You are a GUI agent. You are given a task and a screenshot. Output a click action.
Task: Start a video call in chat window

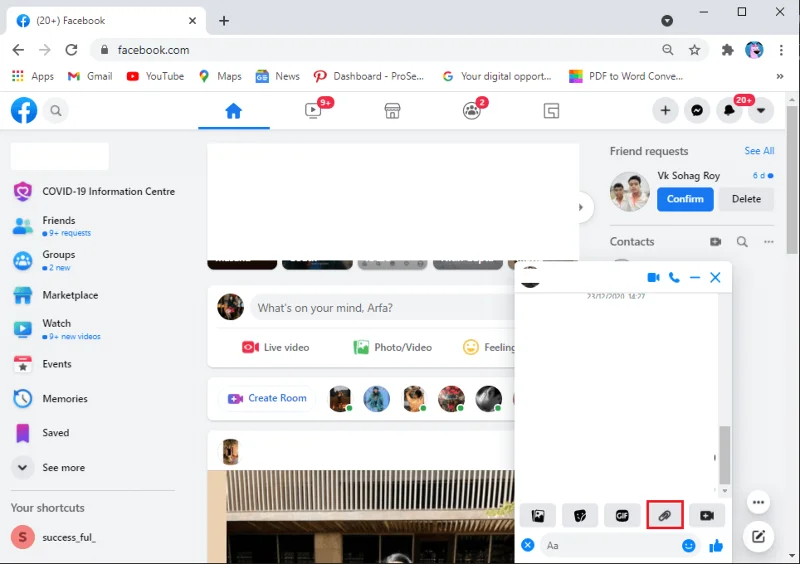click(654, 277)
